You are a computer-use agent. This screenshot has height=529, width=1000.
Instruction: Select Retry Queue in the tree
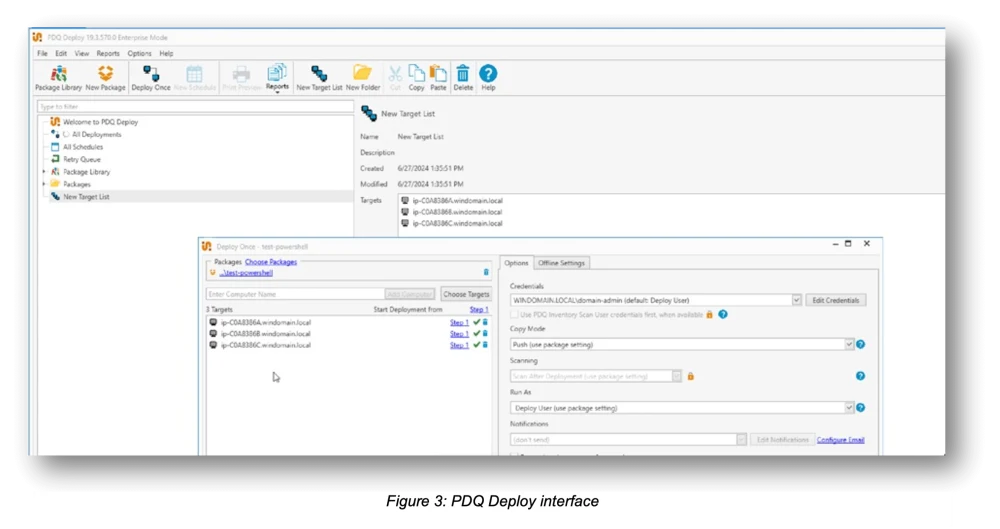click(82, 160)
